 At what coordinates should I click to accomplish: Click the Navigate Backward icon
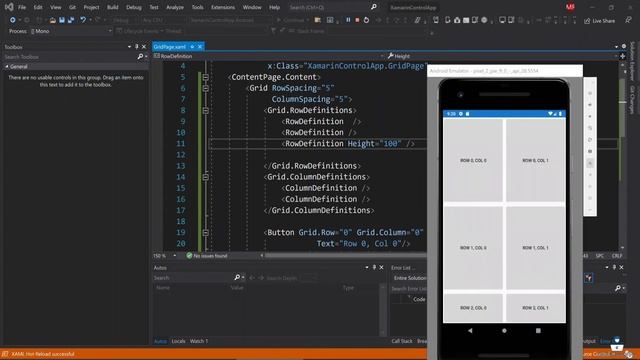click(x=13, y=20)
